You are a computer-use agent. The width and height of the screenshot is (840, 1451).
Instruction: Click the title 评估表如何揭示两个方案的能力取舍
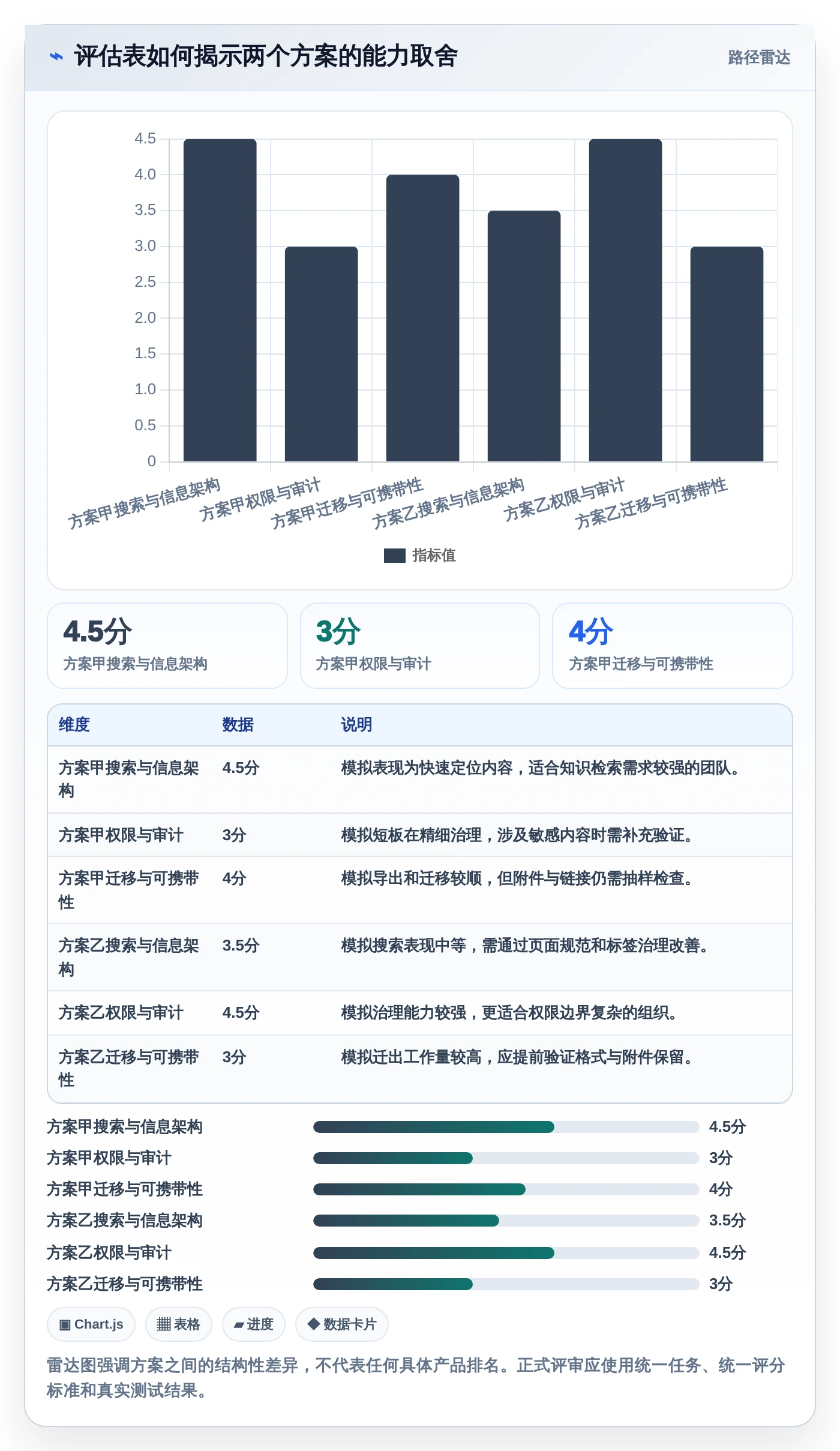coord(266,56)
